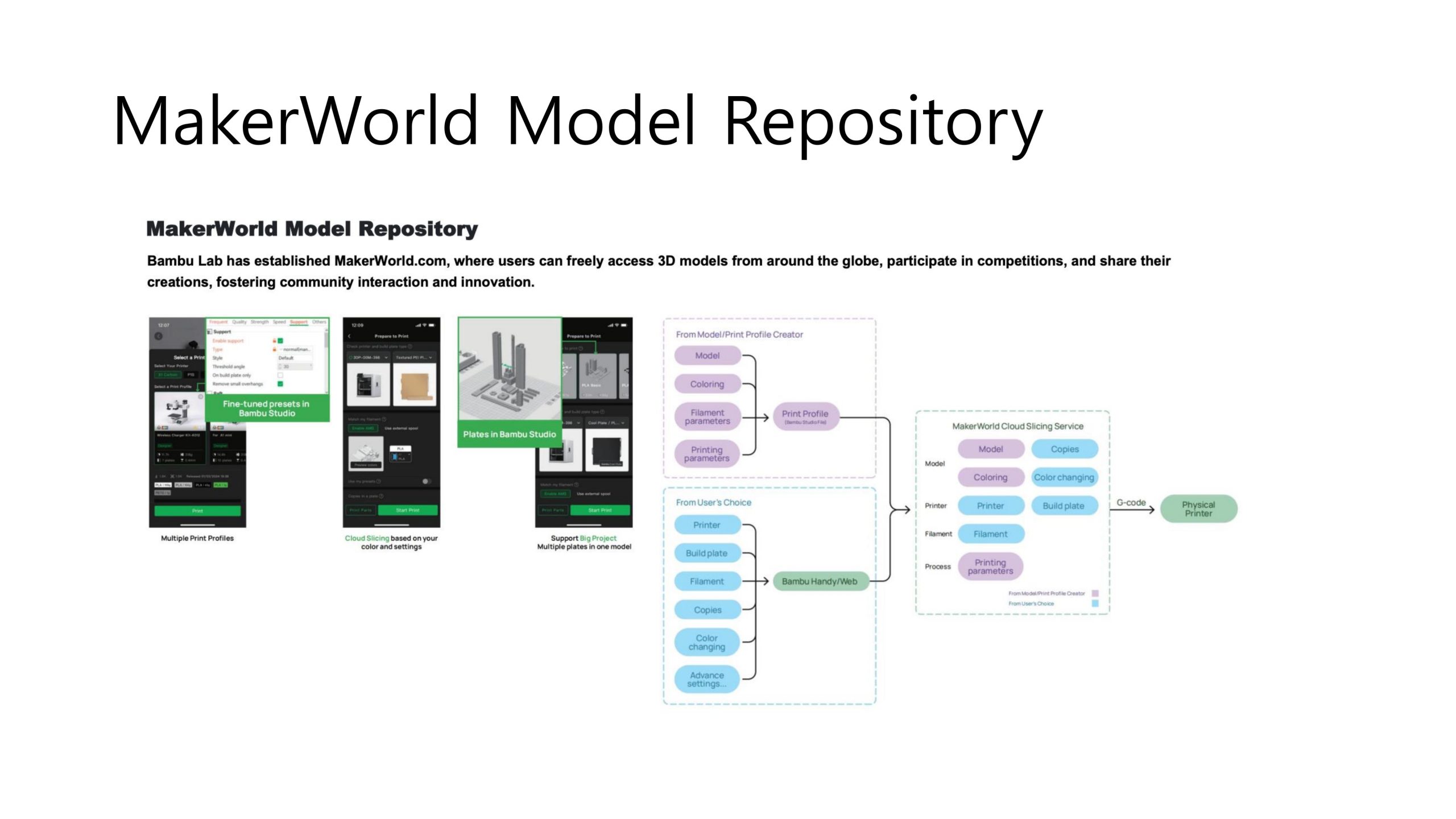Tap the round back arrow in the Multiple Print Profiles phone
This screenshot has width=1456, height=819.
pos(158,336)
